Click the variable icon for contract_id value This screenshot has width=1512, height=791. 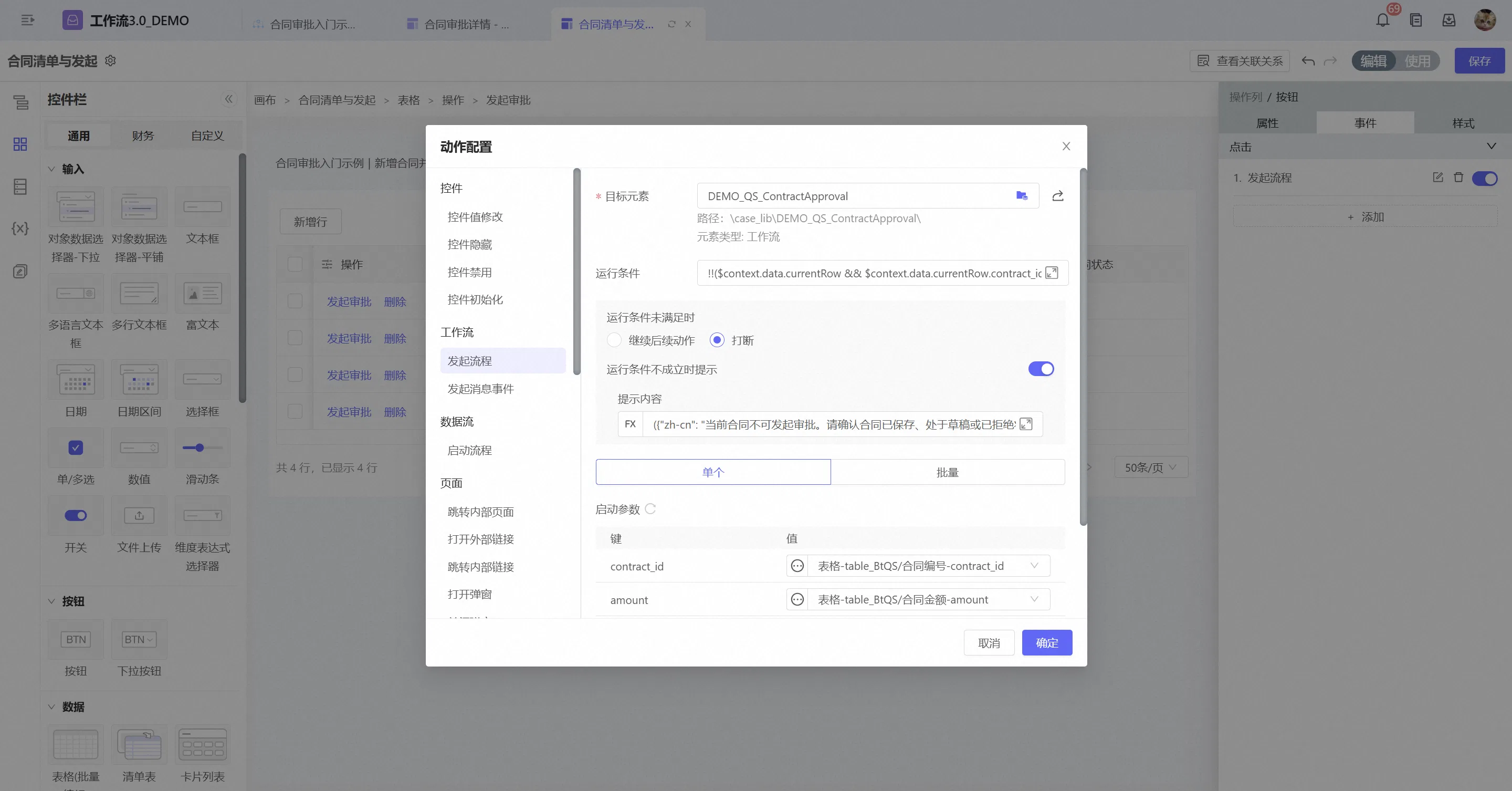click(797, 566)
